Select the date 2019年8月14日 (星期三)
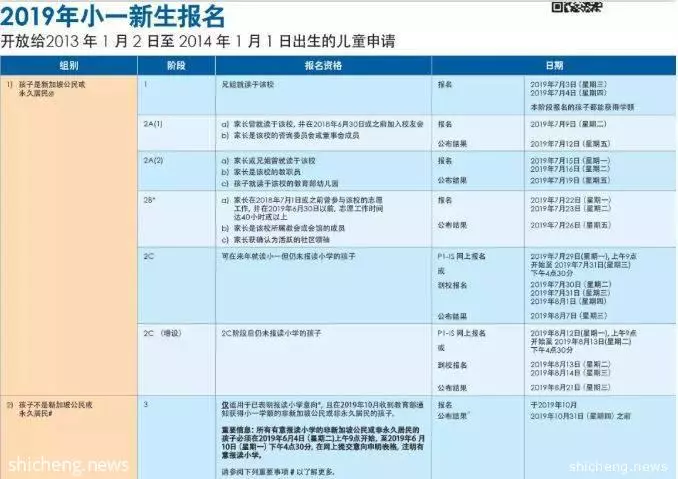Viewport: 678px width, 479px height. tap(570, 373)
